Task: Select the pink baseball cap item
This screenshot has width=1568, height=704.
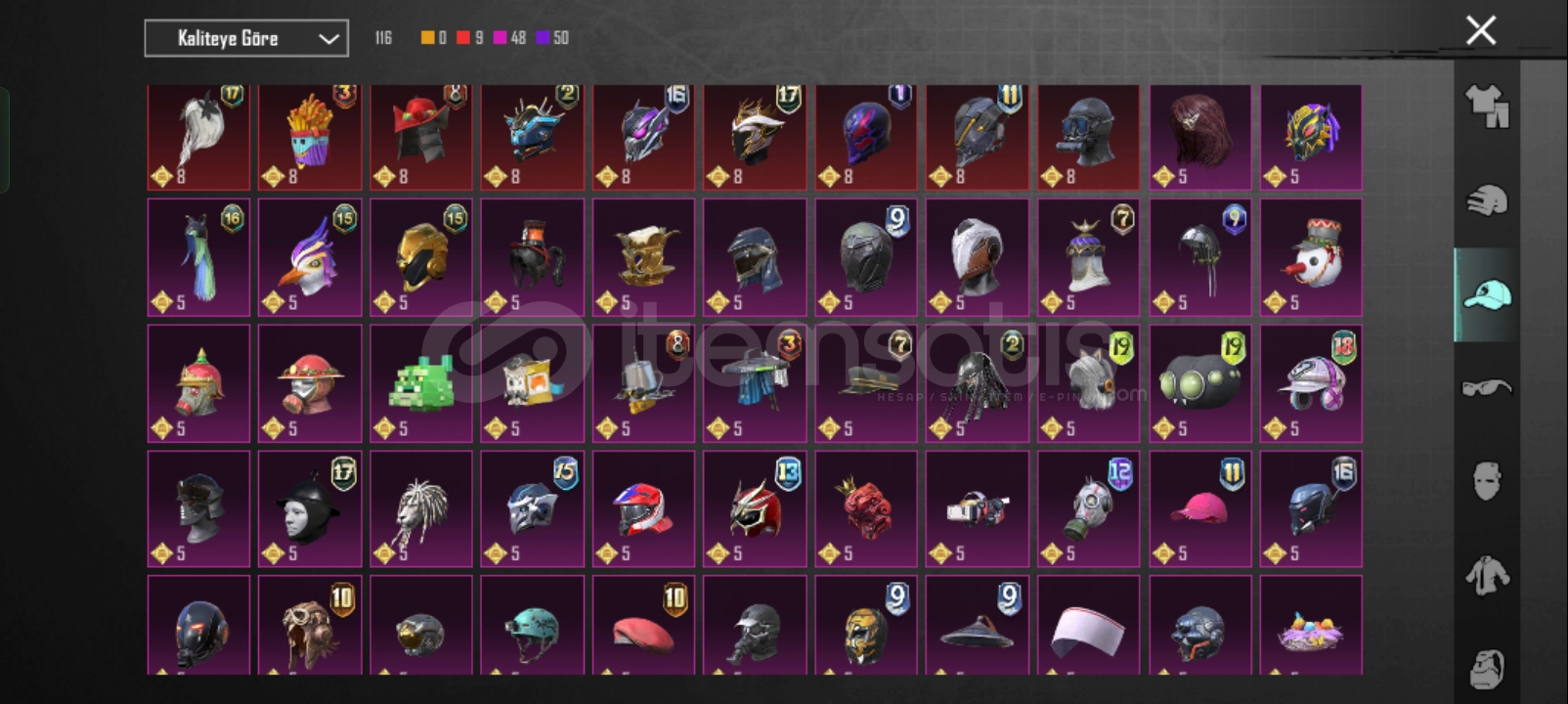Action: click(x=1200, y=508)
